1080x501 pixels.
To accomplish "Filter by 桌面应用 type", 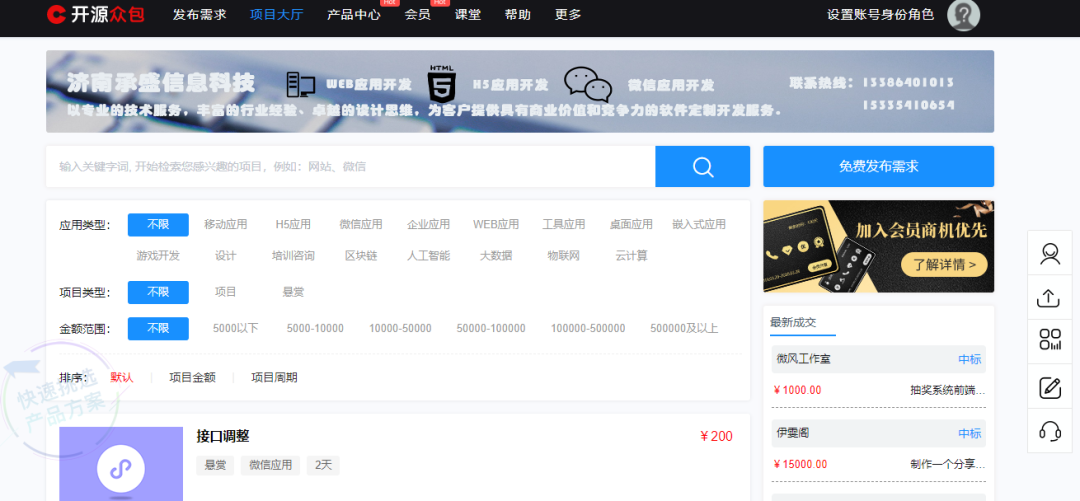I will click(x=631, y=225).
